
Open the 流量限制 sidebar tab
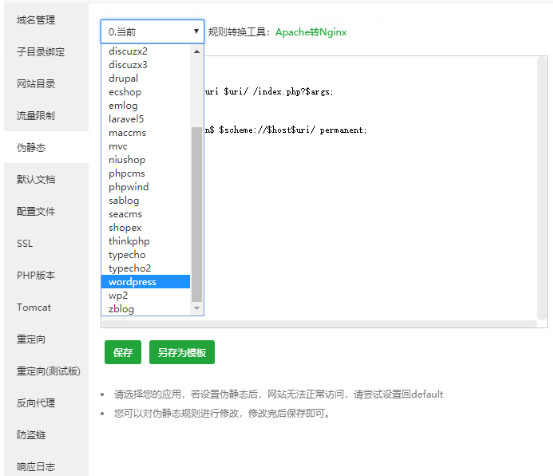tap(46, 115)
